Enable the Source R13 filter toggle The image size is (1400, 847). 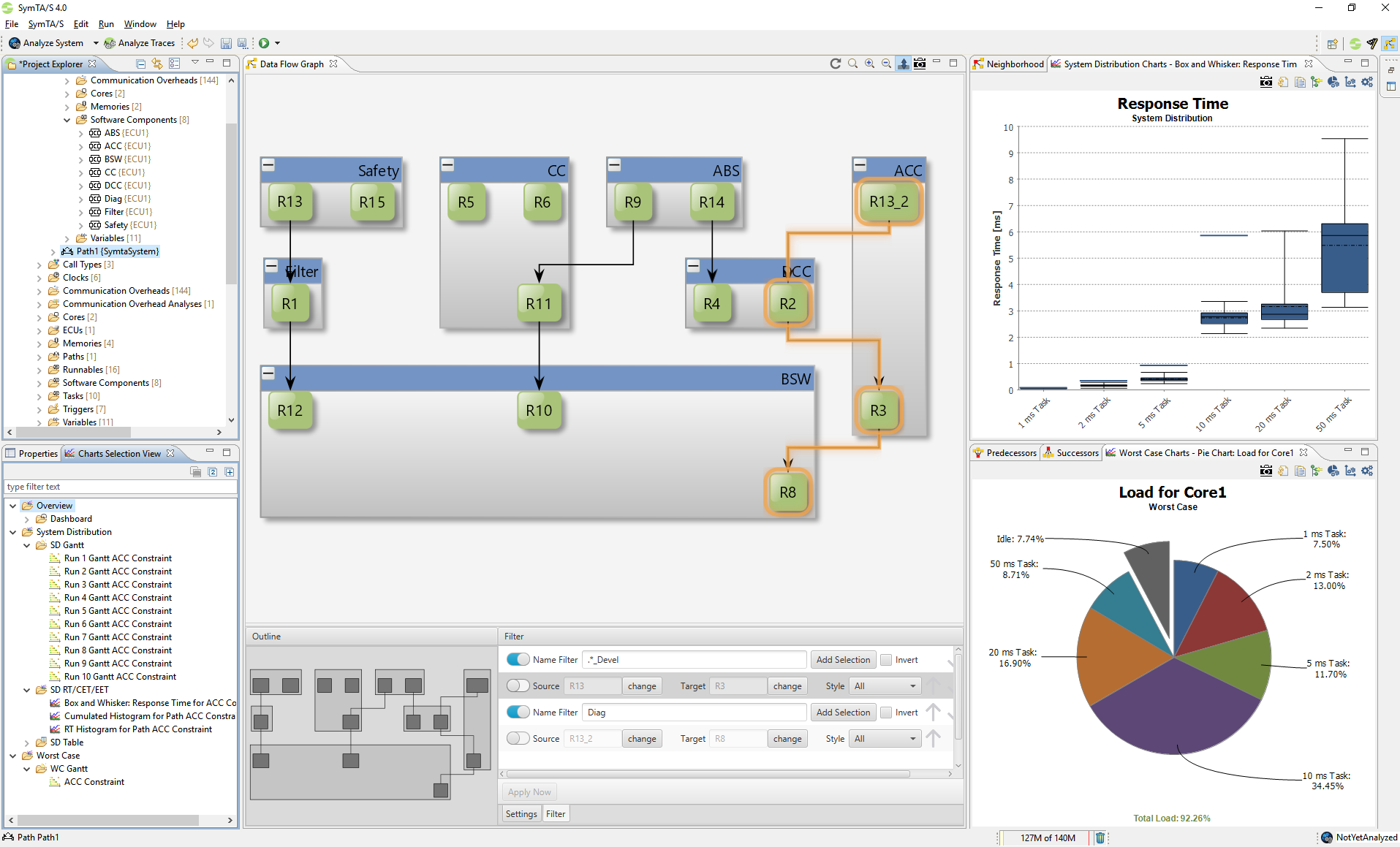click(518, 685)
